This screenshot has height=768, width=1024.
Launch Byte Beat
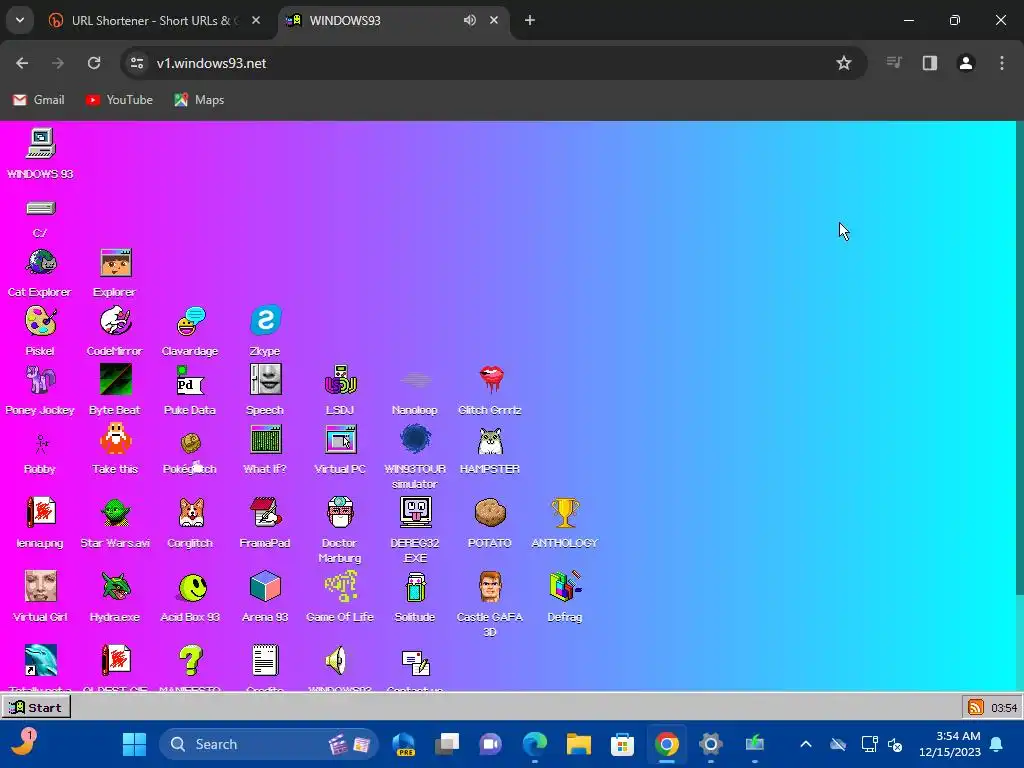click(116, 381)
